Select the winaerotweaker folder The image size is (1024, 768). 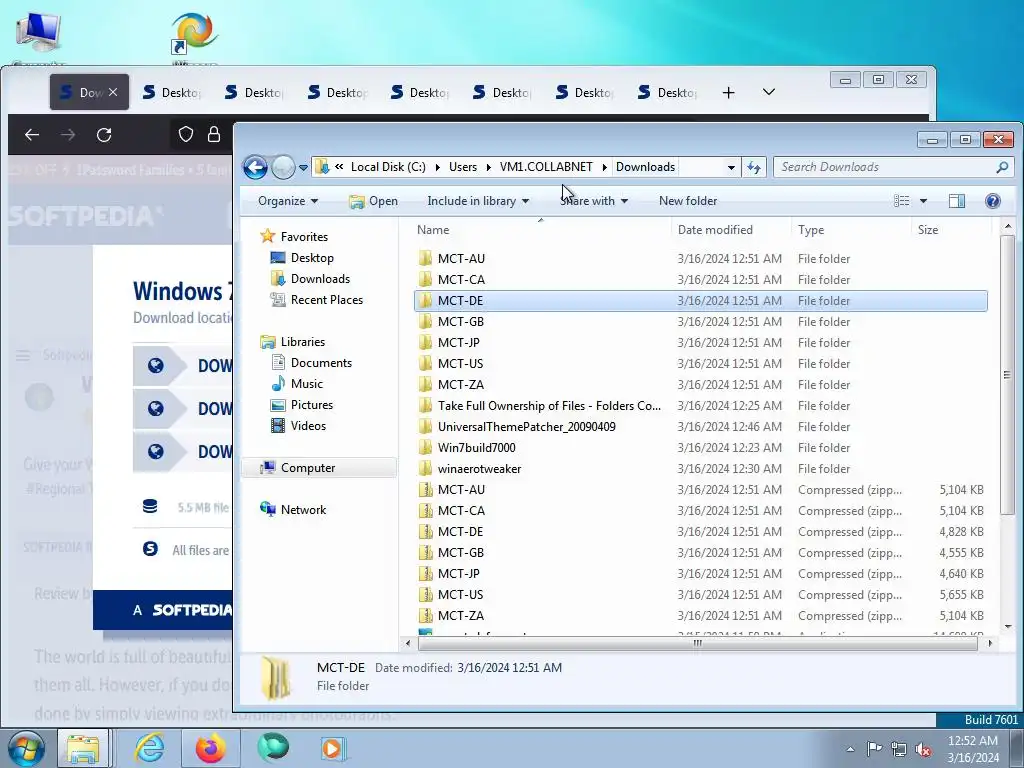479,468
